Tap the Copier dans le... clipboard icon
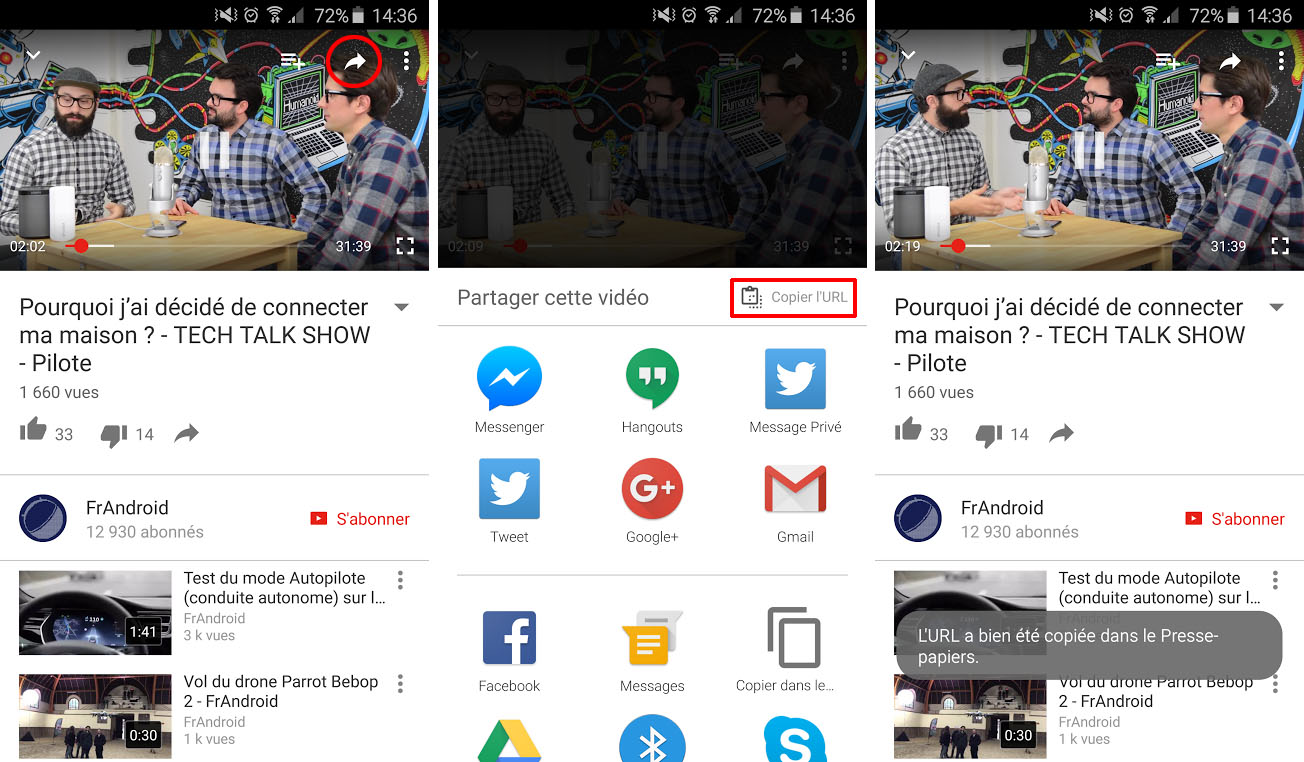This screenshot has height=762, width=1304. point(793,638)
